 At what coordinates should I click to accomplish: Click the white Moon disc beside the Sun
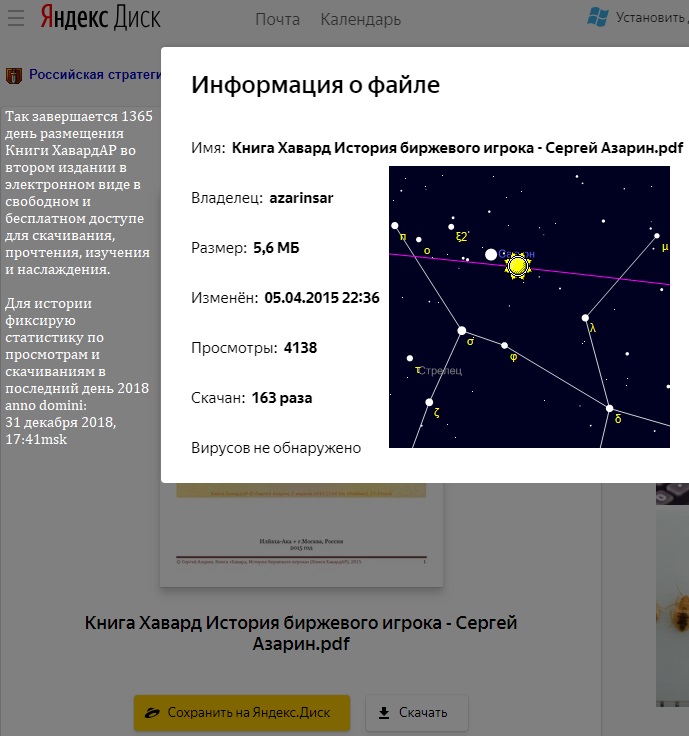point(491,255)
